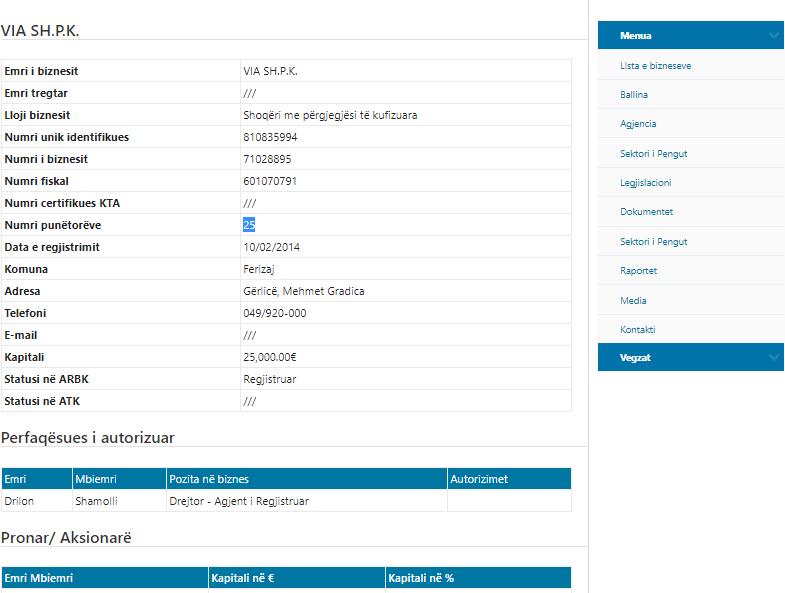
Task: Click the Mbiemri column header
Action: [x=94, y=479]
